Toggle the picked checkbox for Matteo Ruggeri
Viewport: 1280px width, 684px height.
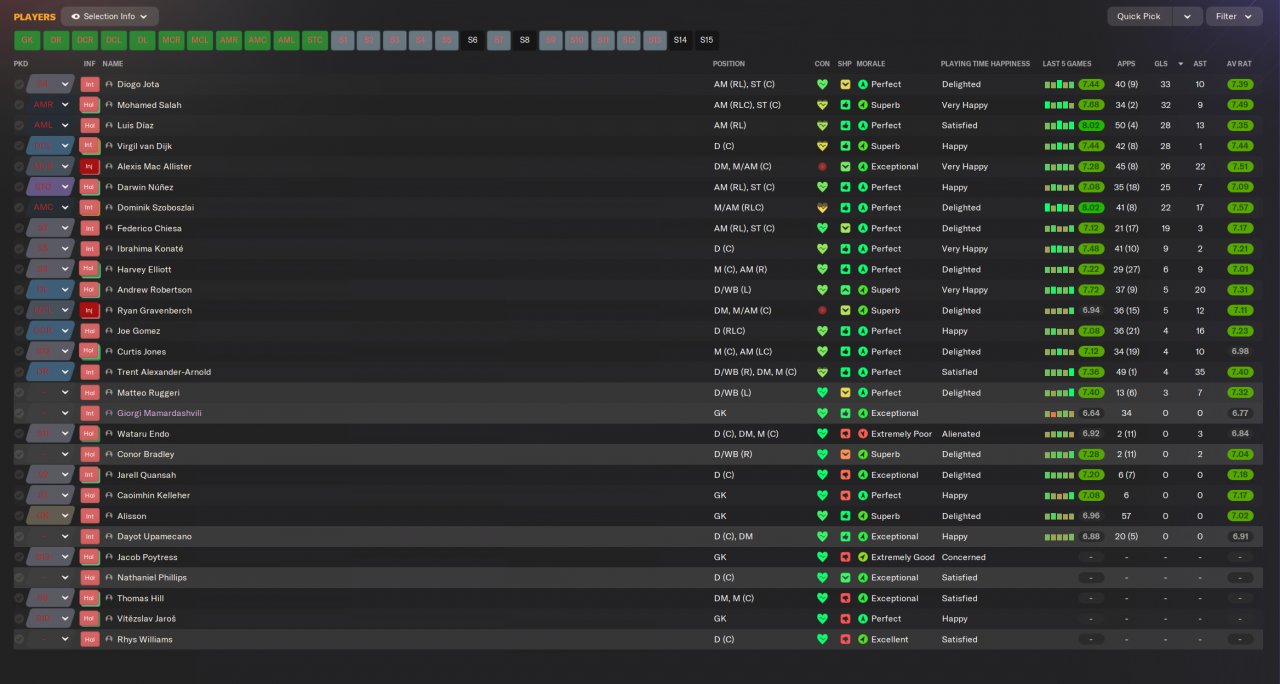[x=19, y=393]
